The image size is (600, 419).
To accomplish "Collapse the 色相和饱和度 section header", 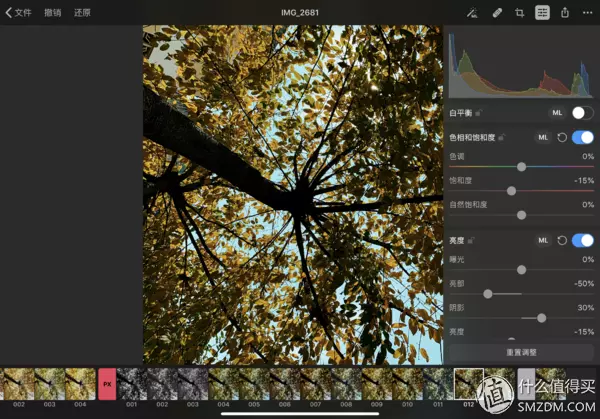I will [x=472, y=137].
